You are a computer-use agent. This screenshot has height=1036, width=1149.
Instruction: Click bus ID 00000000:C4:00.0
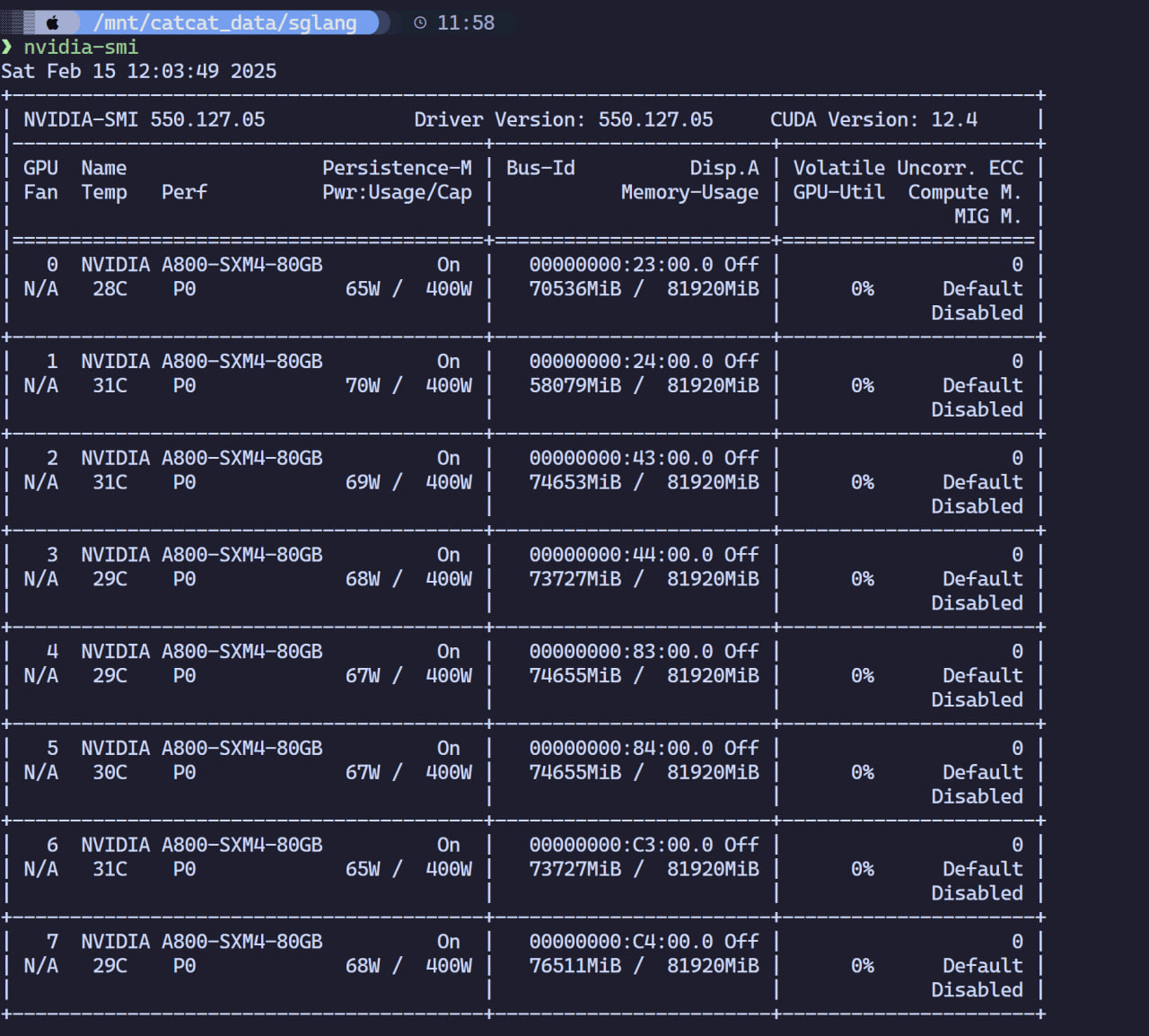[x=621, y=942]
